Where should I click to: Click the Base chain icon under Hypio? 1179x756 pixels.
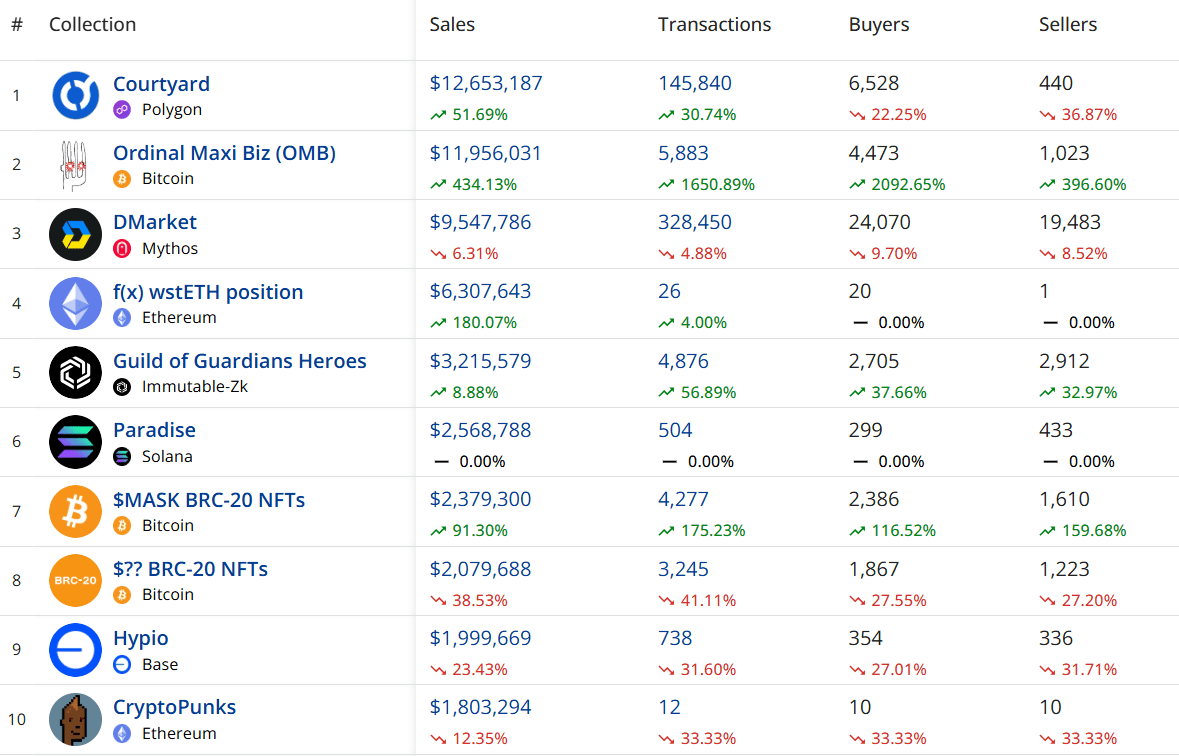pyautogui.click(x=122, y=664)
